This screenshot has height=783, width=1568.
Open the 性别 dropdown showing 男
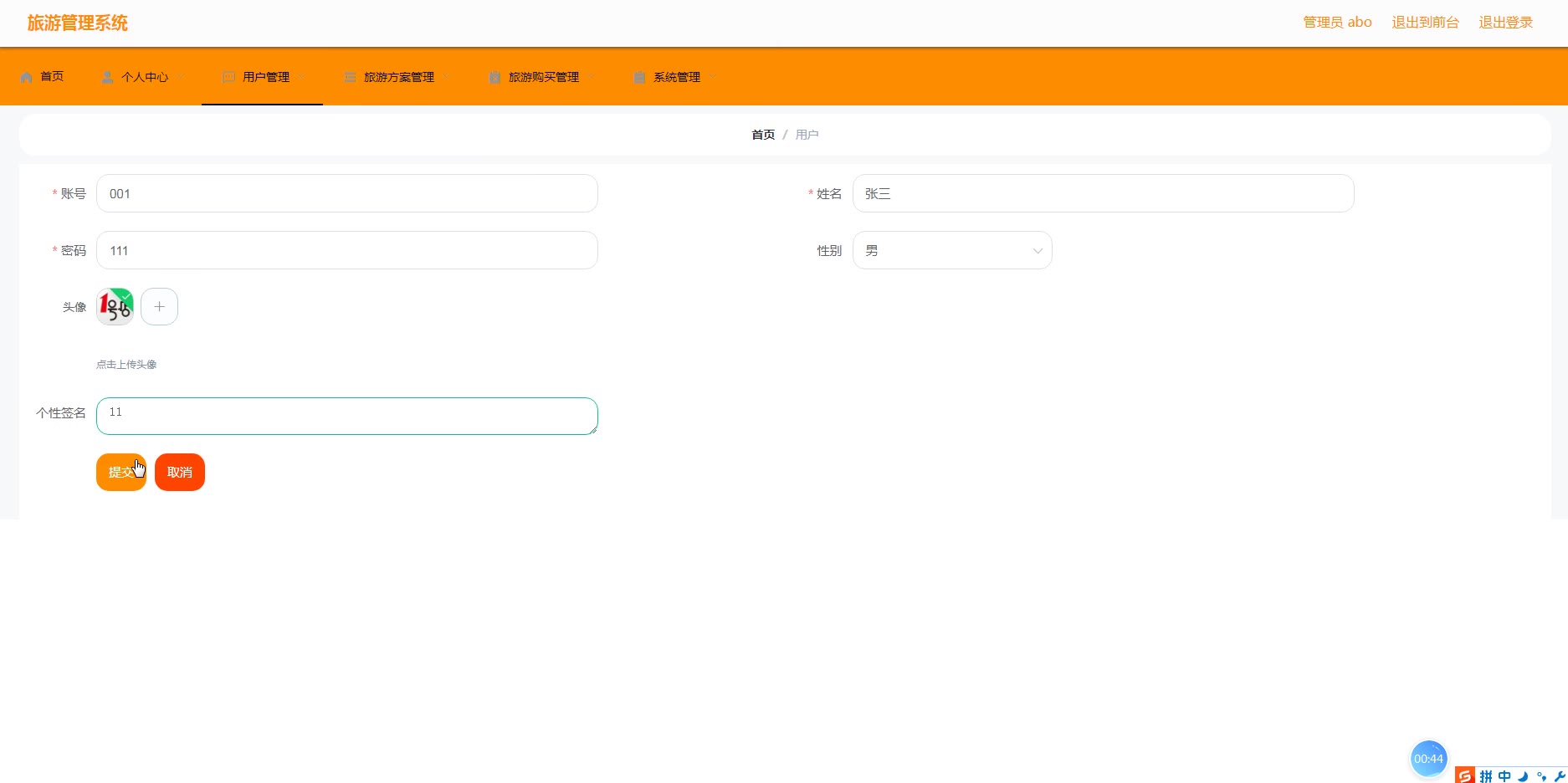pyautogui.click(x=952, y=250)
